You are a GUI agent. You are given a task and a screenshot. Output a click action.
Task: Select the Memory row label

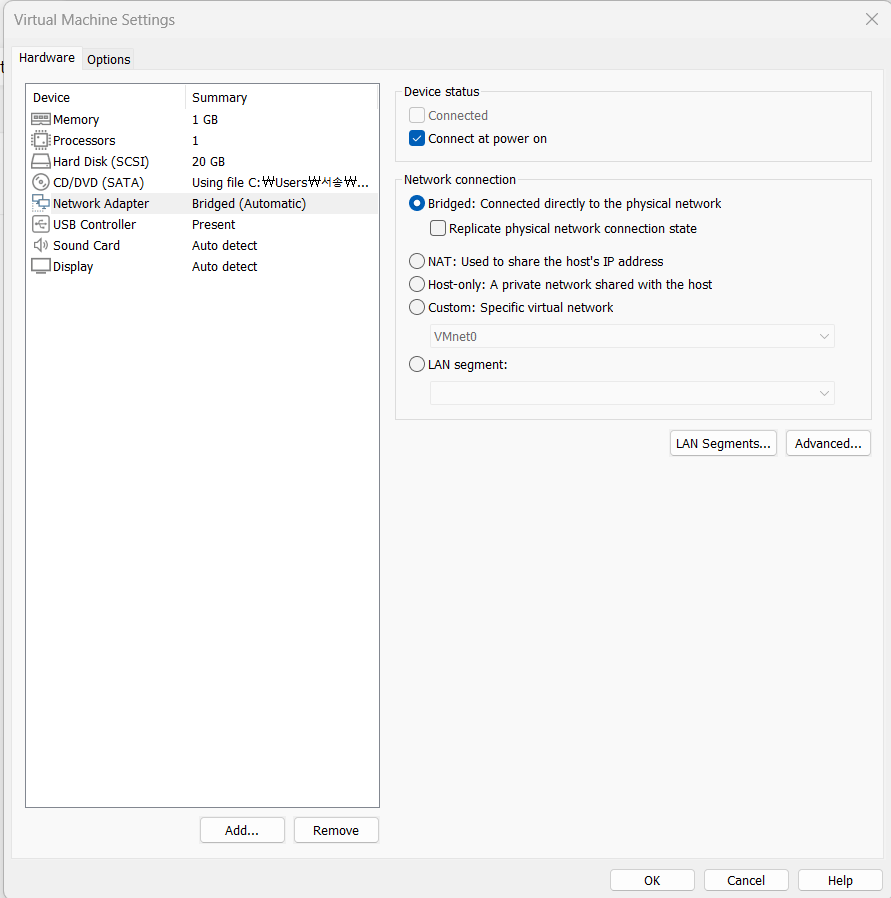coord(76,120)
